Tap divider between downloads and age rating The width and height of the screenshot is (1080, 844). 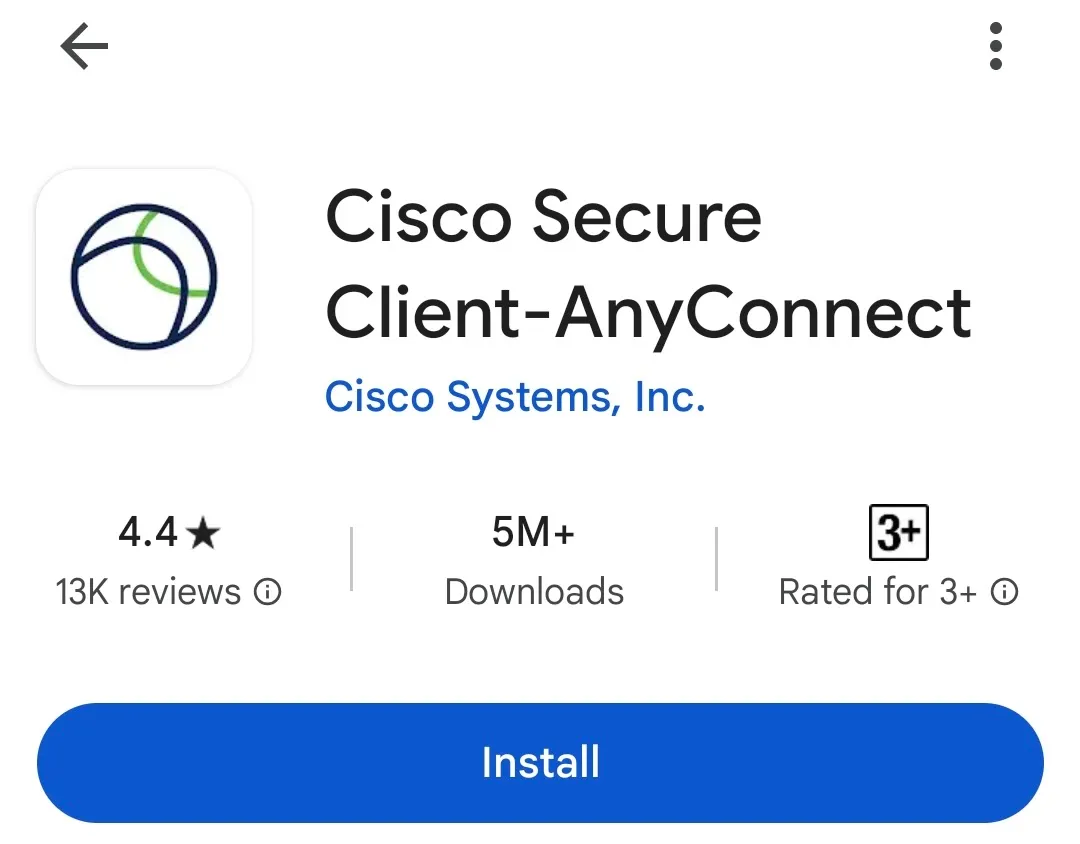pyautogui.click(x=717, y=559)
